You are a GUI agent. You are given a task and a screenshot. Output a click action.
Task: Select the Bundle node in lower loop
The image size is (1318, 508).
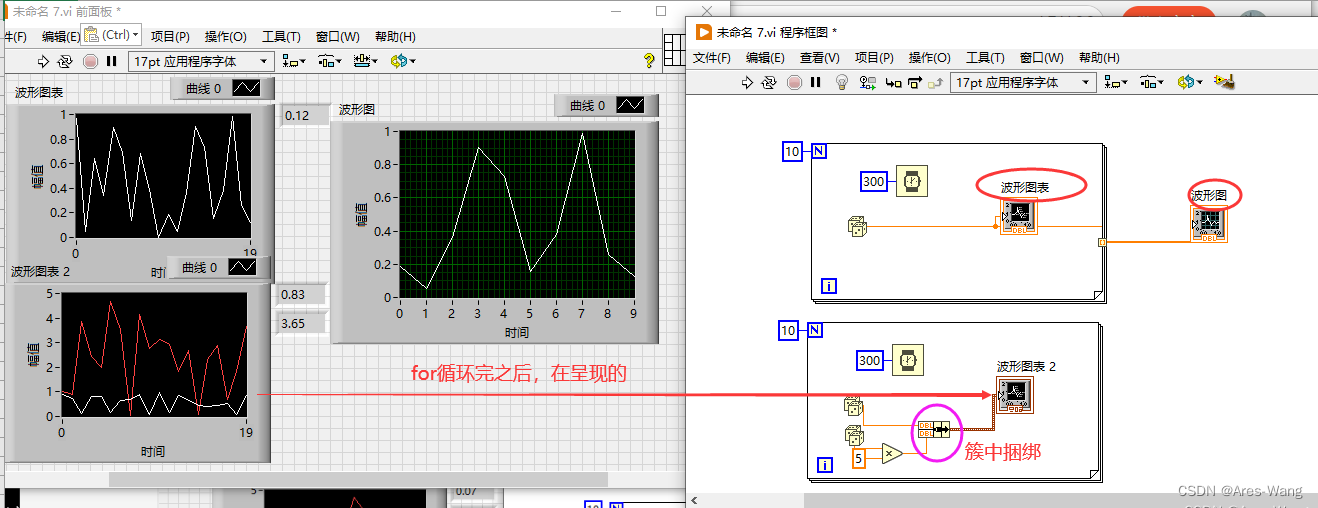933,428
